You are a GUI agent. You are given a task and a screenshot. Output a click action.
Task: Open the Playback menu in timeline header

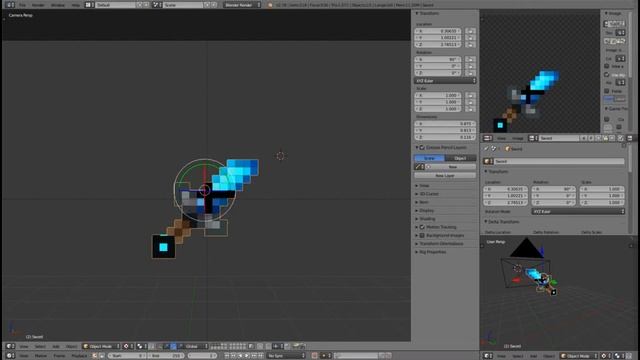(79, 356)
